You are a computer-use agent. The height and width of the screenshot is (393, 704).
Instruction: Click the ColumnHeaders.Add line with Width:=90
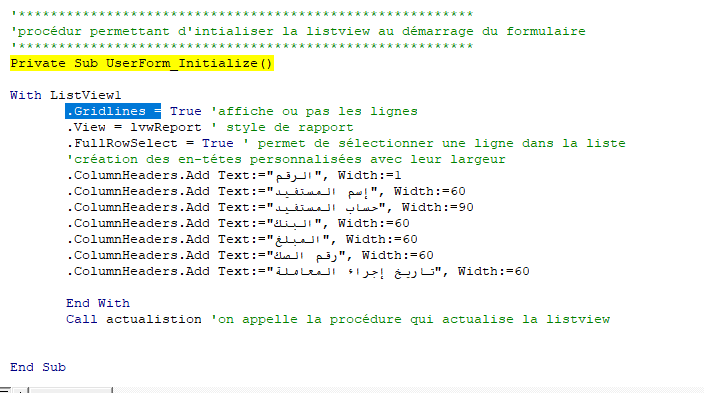pyautogui.click(x=270, y=208)
